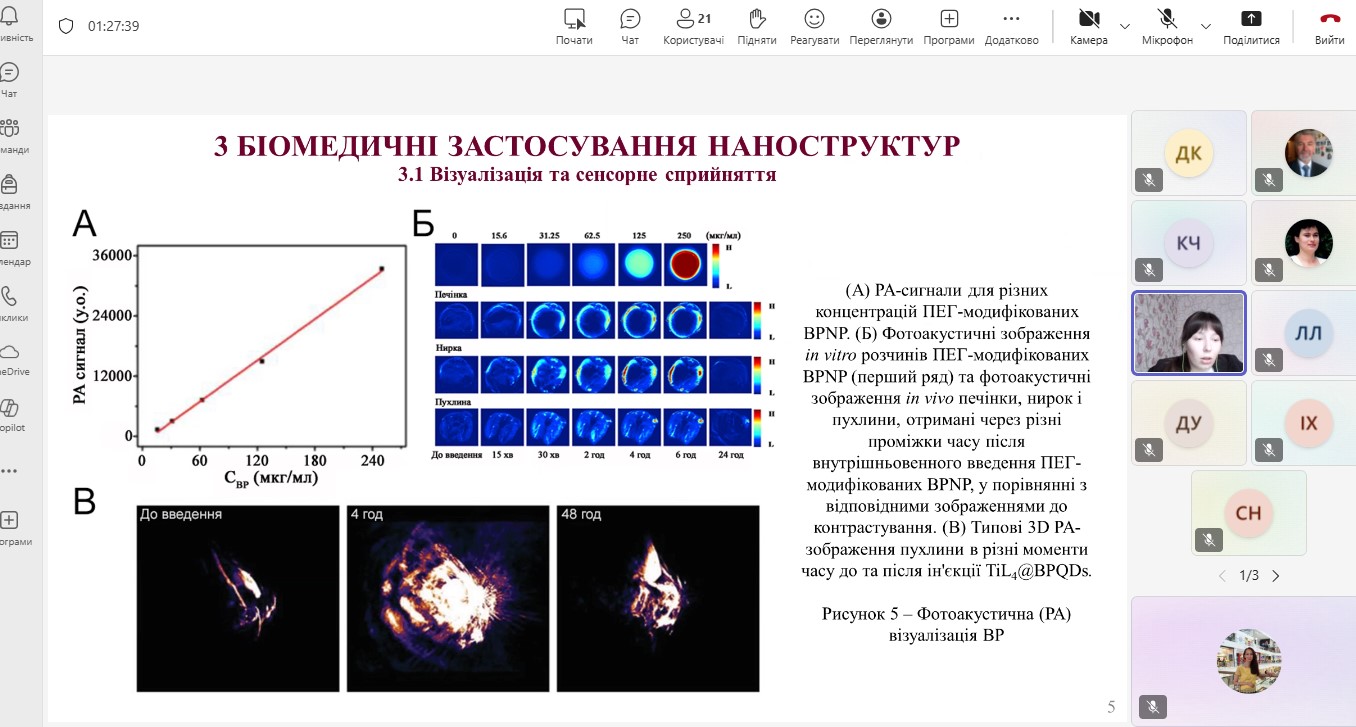
Task: Click the "4 год" 3D PA image
Action: (x=448, y=598)
